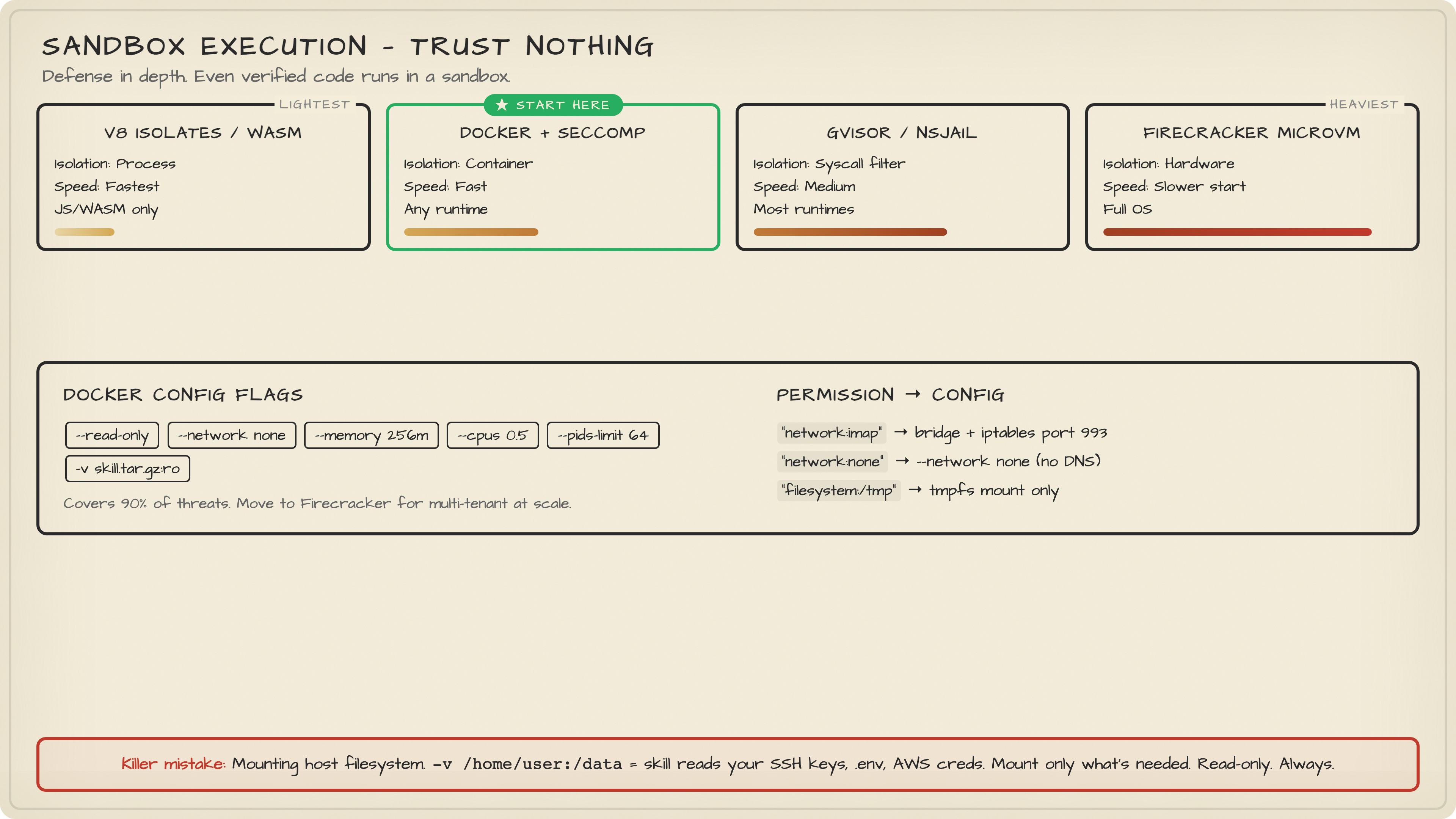Image resolution: width=1456 pixels, height=819 pixels.
Task: Select the --cpus 0.5 flag chip
Action: point(492,435)
